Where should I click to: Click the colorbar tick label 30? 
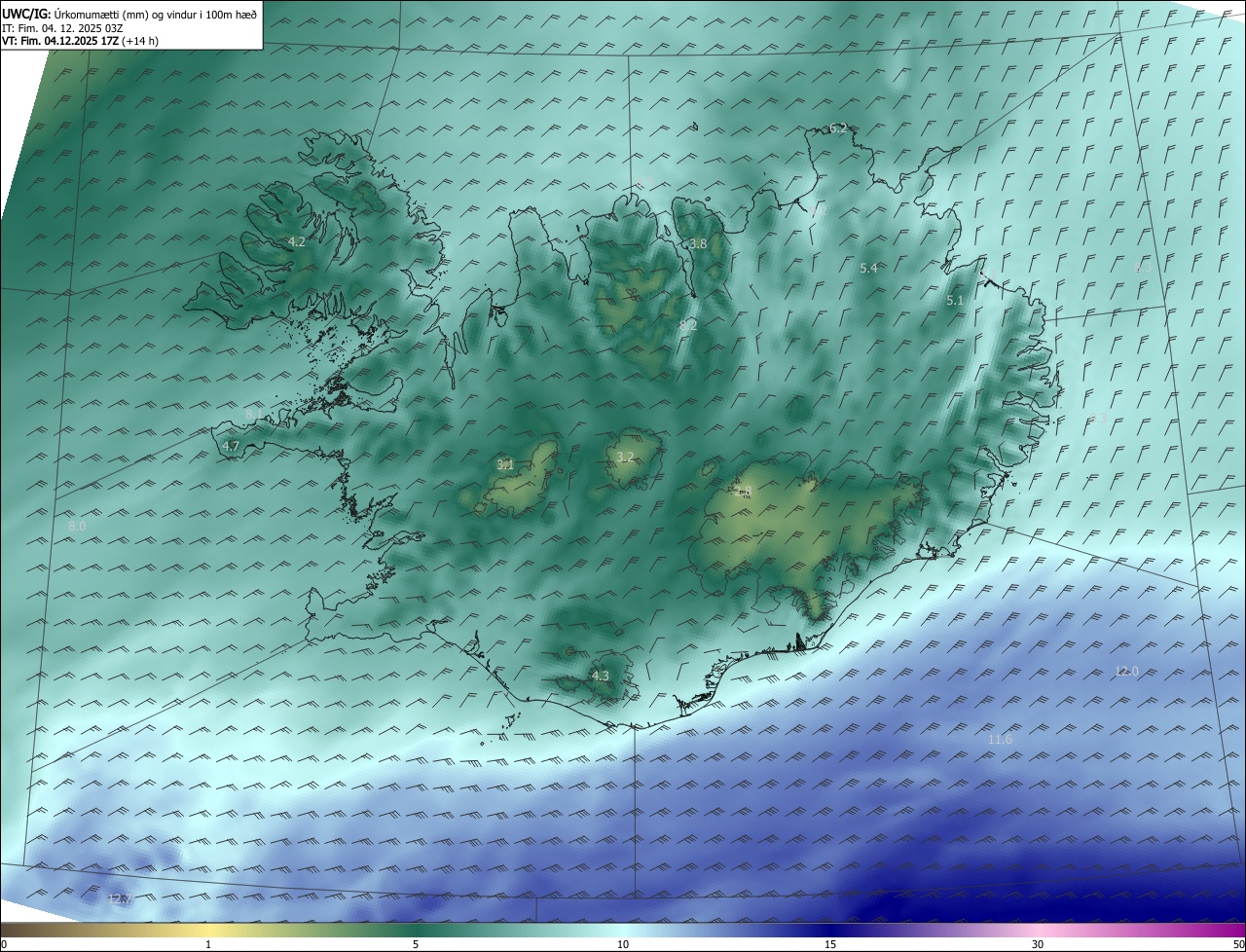(1038, 944)
